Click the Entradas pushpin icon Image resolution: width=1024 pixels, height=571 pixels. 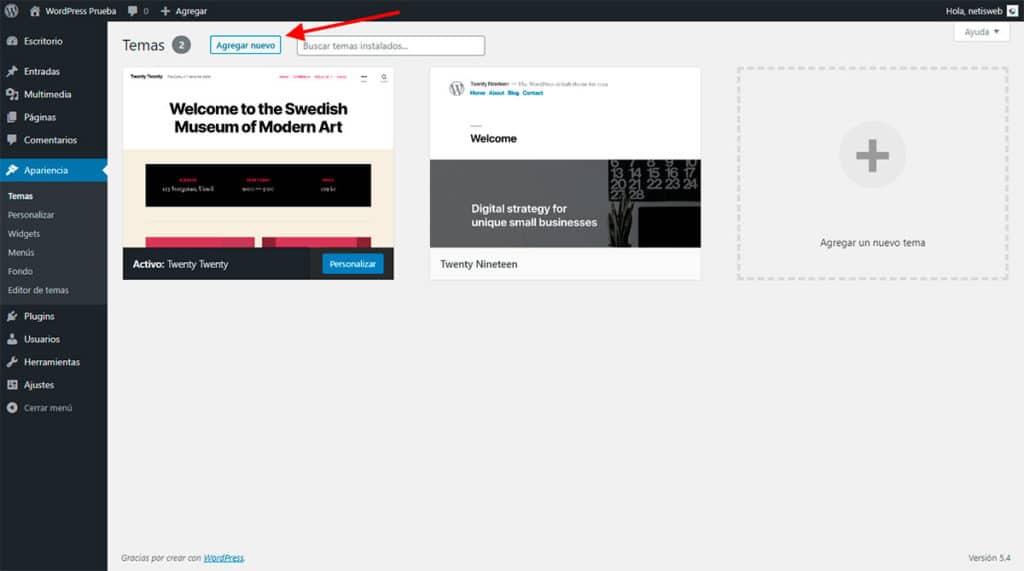pyautogui.click(x=12, y=71)
